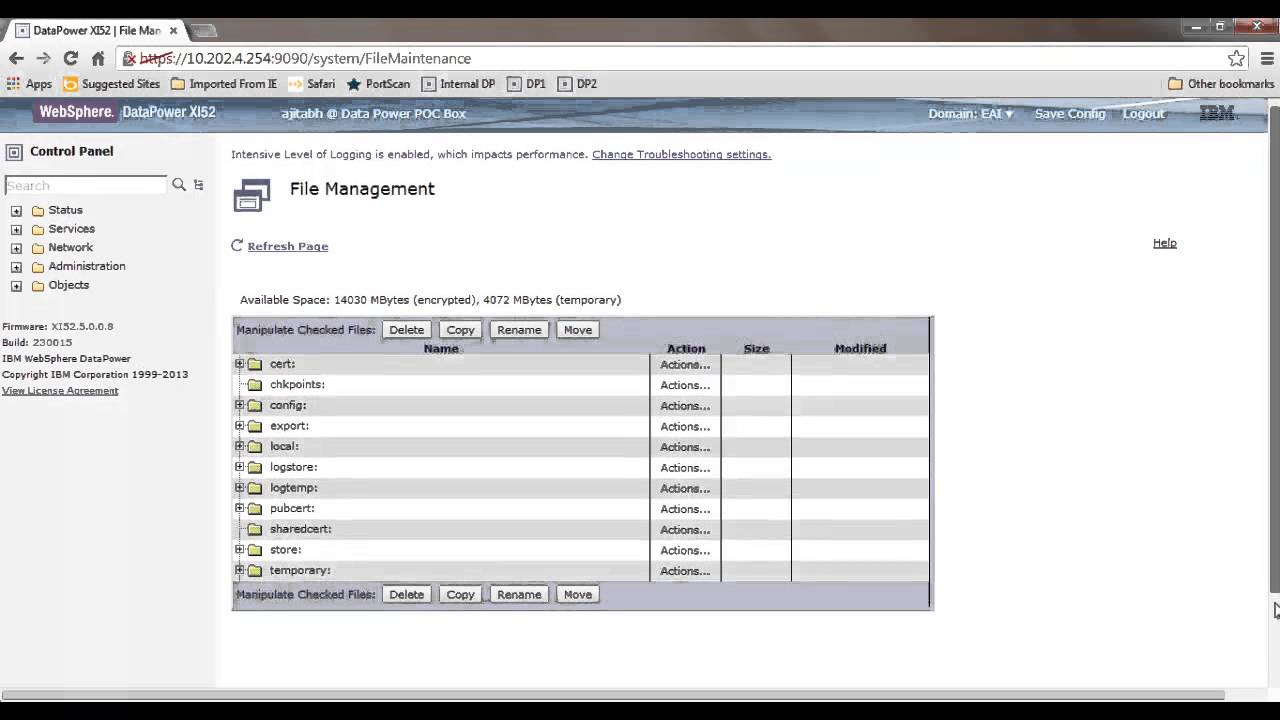Image resolution: width=1280 pixels, height=720 pixels.
Task: Click the pubcert: folder icon
Action: point(255,508)
